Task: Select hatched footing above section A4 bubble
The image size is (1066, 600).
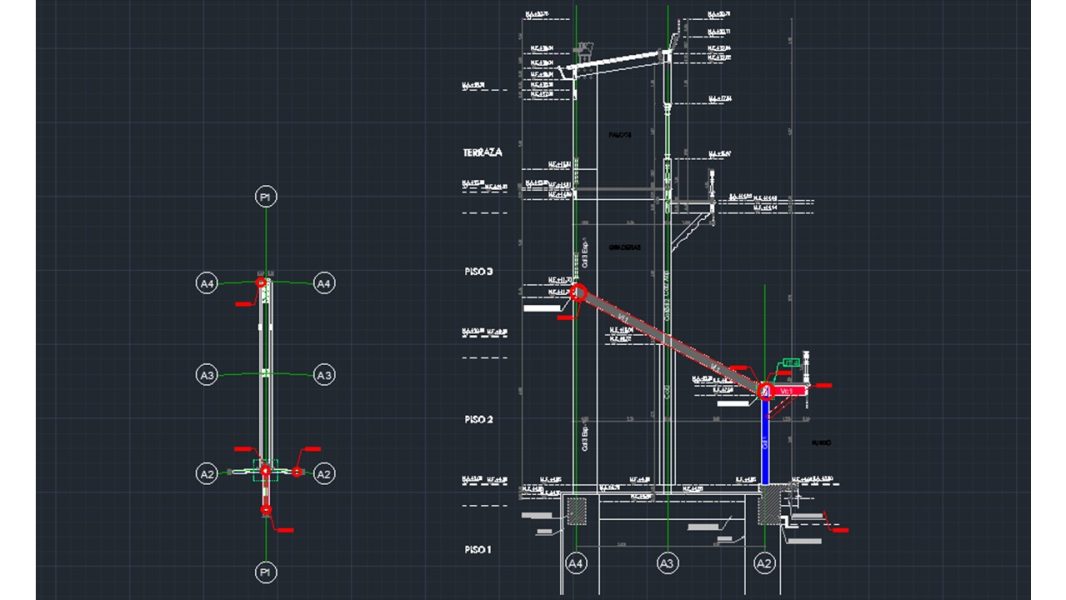Action: (576, 510)
